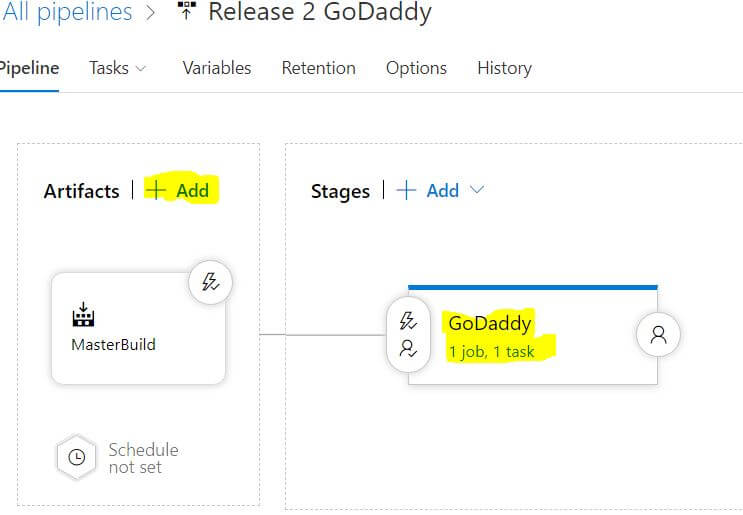Expand the Tasks tab dropdown arrow
Screen dimensions: 743x515
pos(141,69)
